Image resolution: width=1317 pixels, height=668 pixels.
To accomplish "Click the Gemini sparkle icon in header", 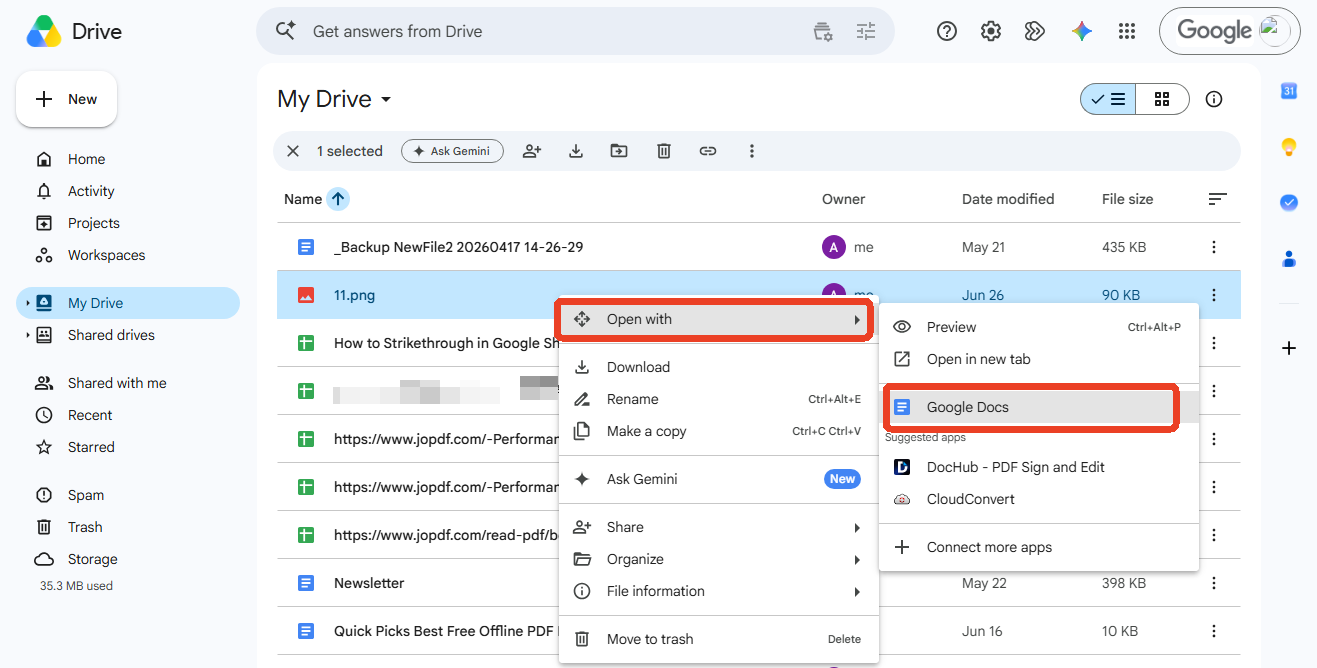I will coord(1081,31).
